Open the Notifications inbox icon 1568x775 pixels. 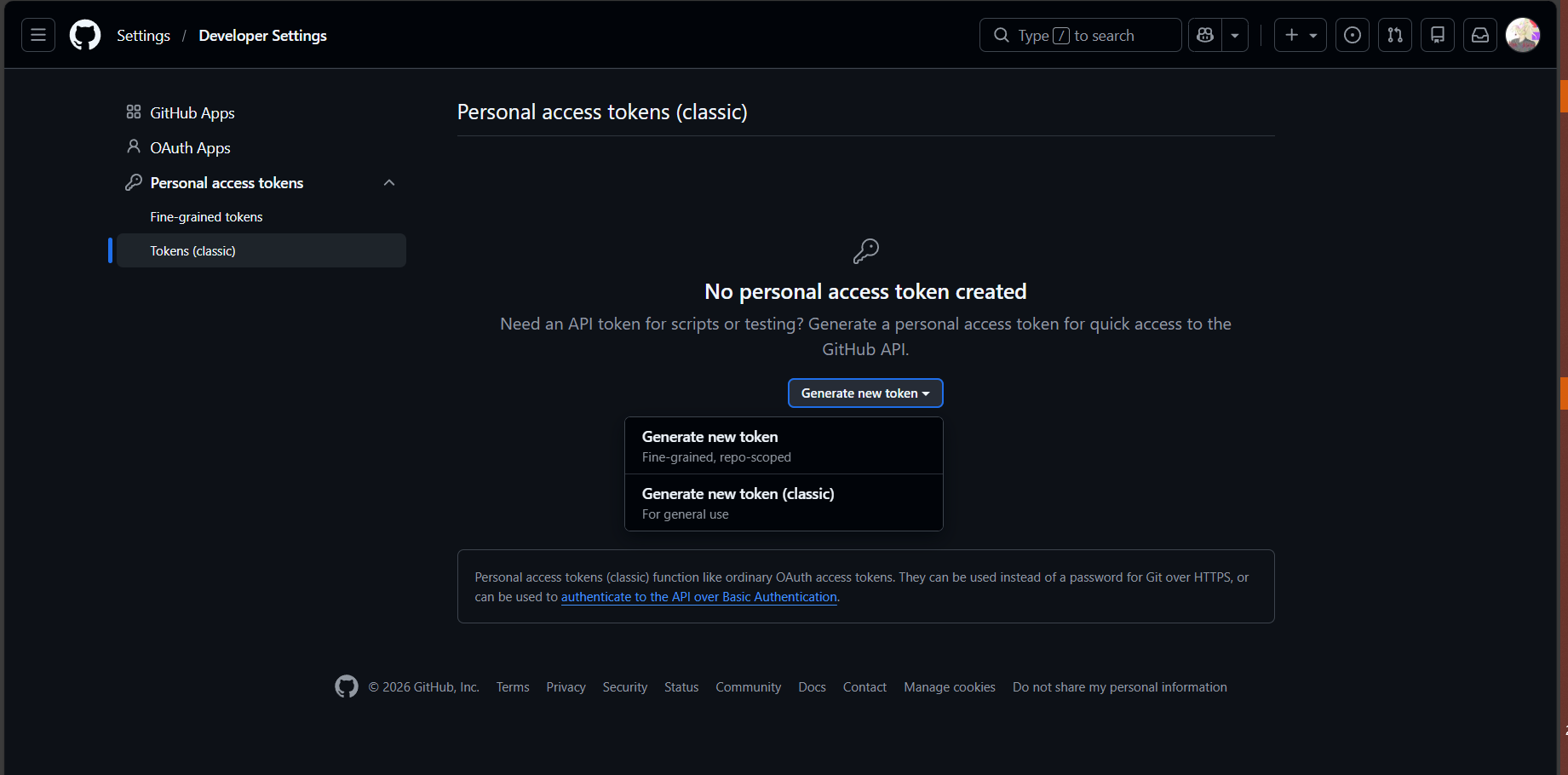1480,35
